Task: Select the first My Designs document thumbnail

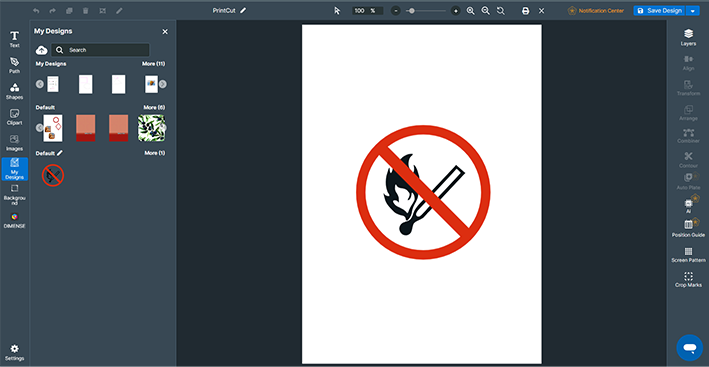Action: click(x=53, y=84)
